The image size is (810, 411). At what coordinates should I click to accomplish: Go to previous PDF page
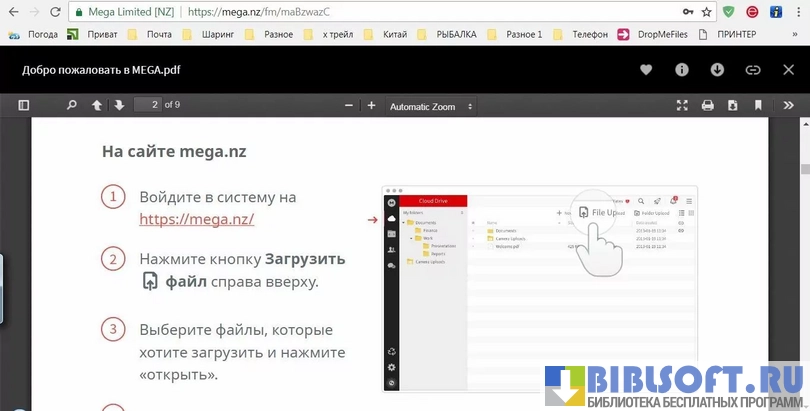pos(97,105)
